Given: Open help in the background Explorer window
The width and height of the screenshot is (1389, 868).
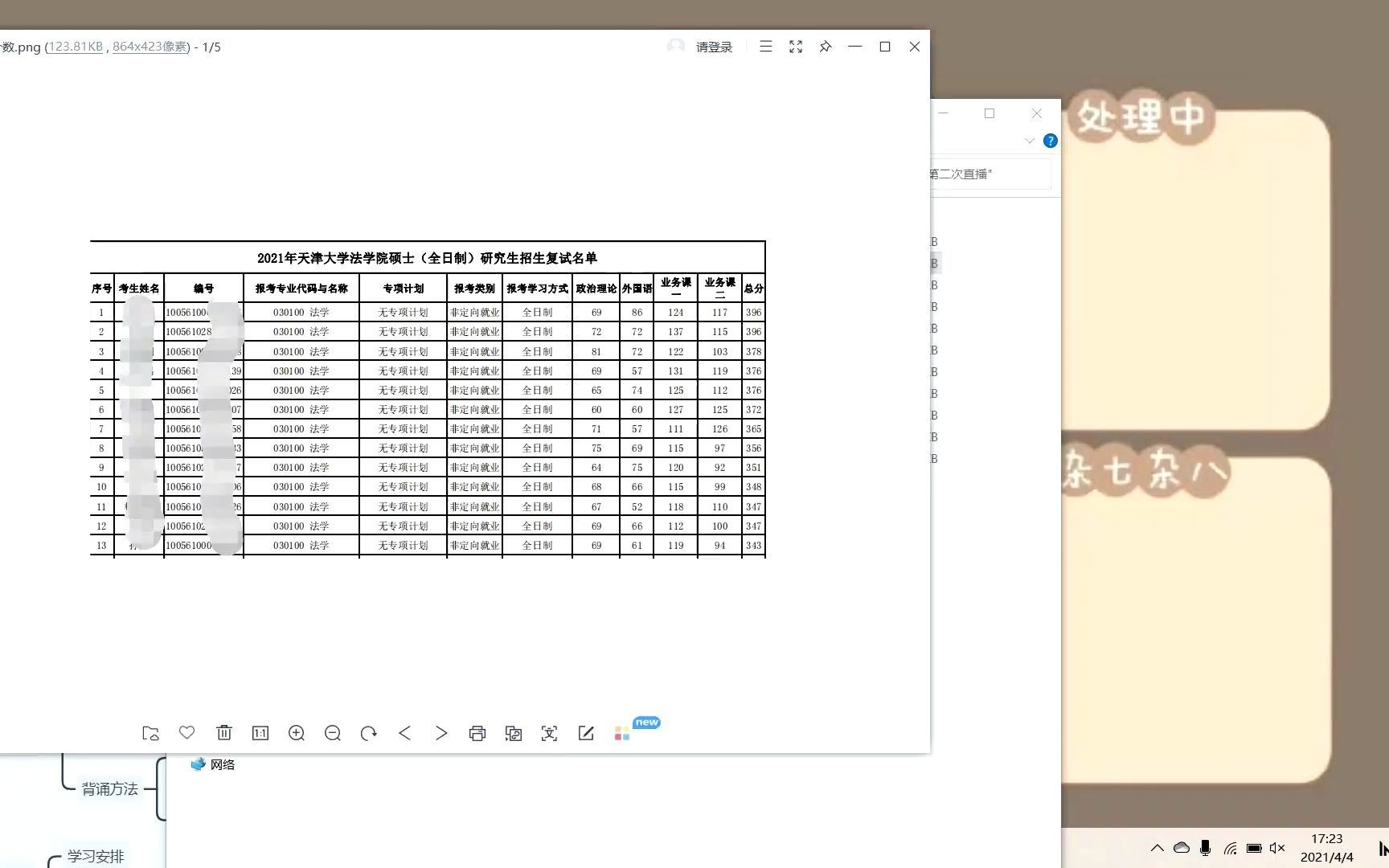Looking at the screenshot, I should pos(1050,141).
